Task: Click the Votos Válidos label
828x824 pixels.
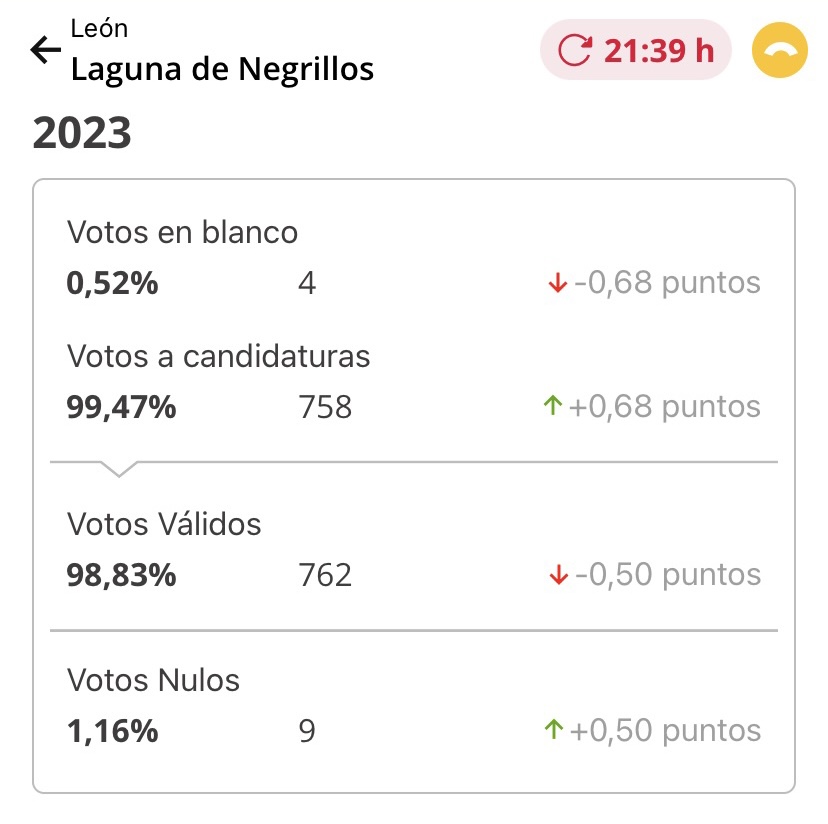Action: tap(164, 524)
